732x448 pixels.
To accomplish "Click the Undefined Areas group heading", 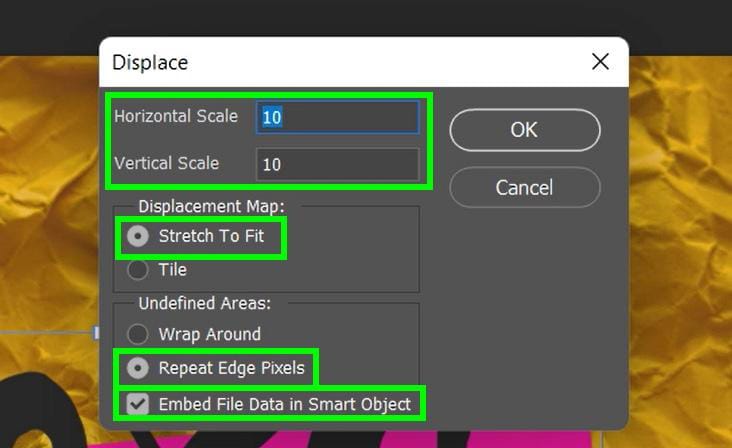I will (x=204, y=303).
